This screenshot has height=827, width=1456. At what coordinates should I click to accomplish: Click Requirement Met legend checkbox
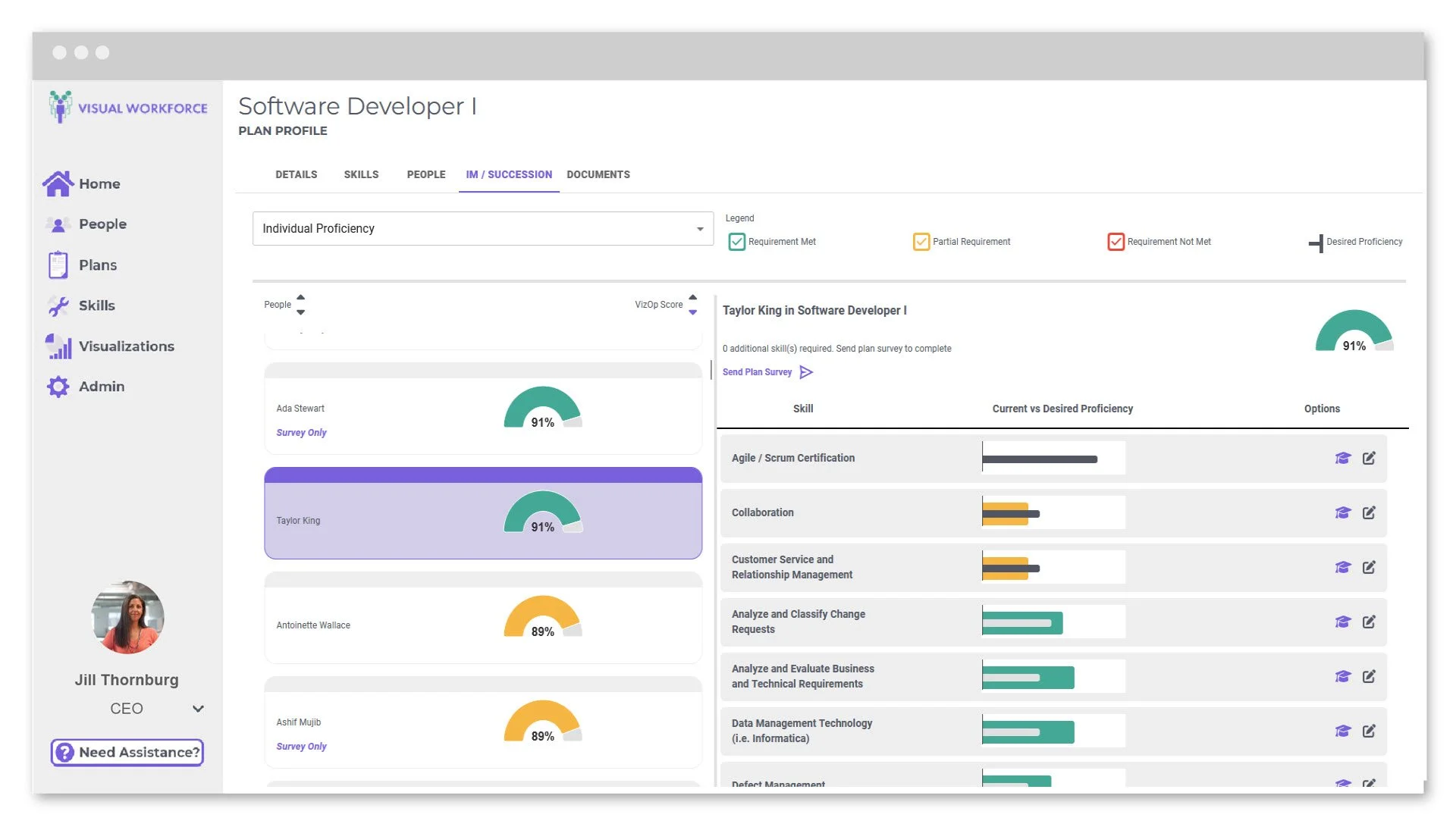pyautogui.click(x=736, y=242)
